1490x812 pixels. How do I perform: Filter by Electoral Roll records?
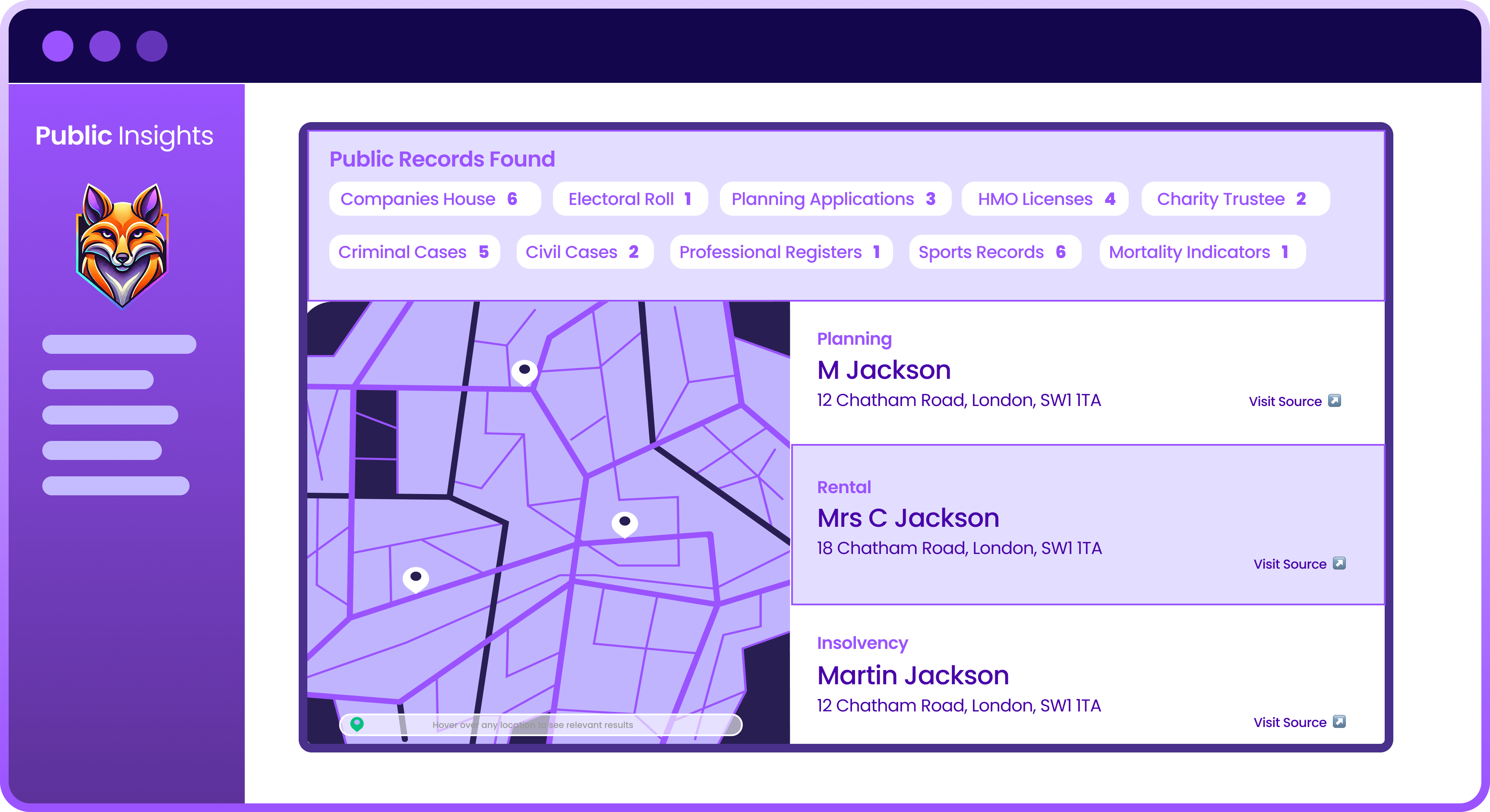(630, 199)
